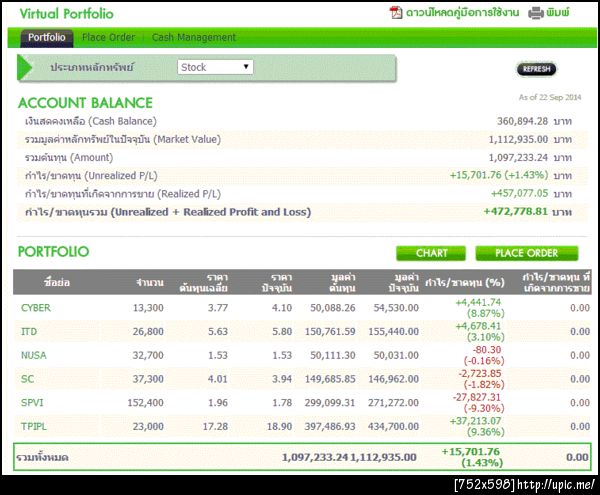Click the profit/loss (%) column header
This screenshot has width=600, height=495.
465,282
